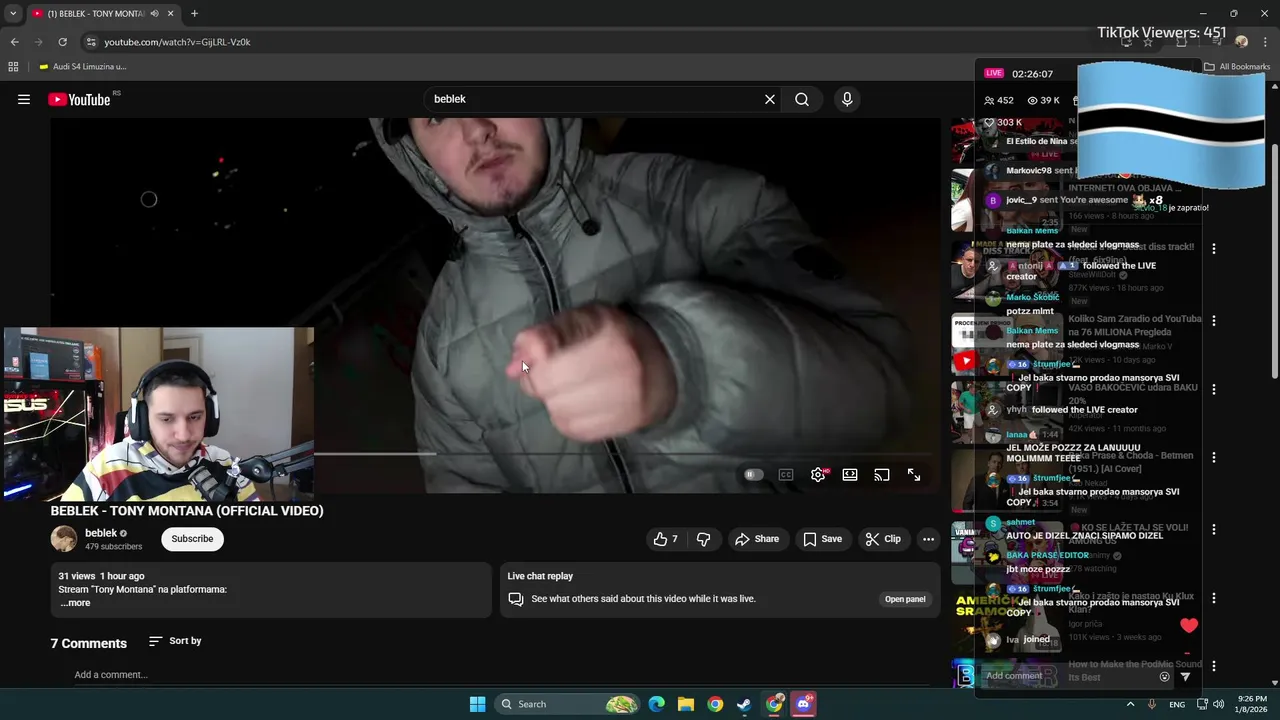
Task: Save the video to a playlist
Action: [822, 539]
